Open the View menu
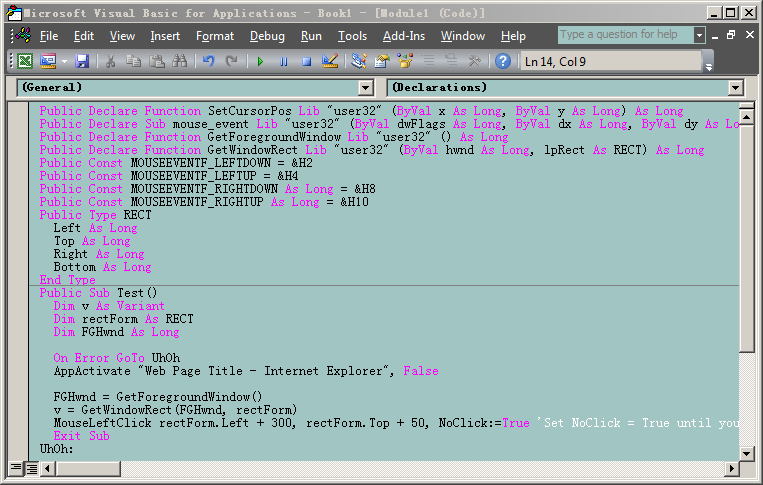This screenshot has width=763, height=485. point(122,36)
